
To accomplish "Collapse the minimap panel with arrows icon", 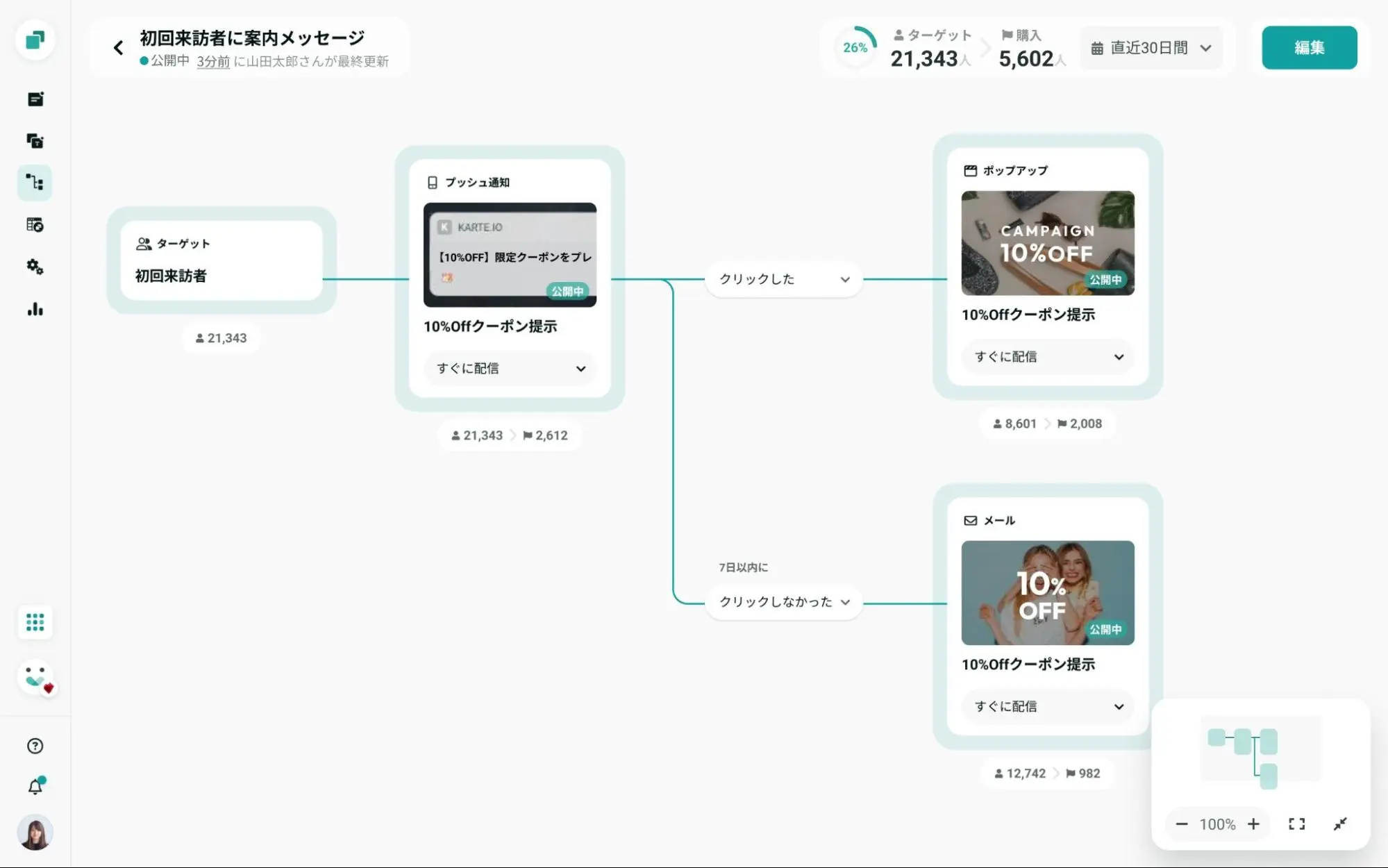I will click(x=1340, y=824).
